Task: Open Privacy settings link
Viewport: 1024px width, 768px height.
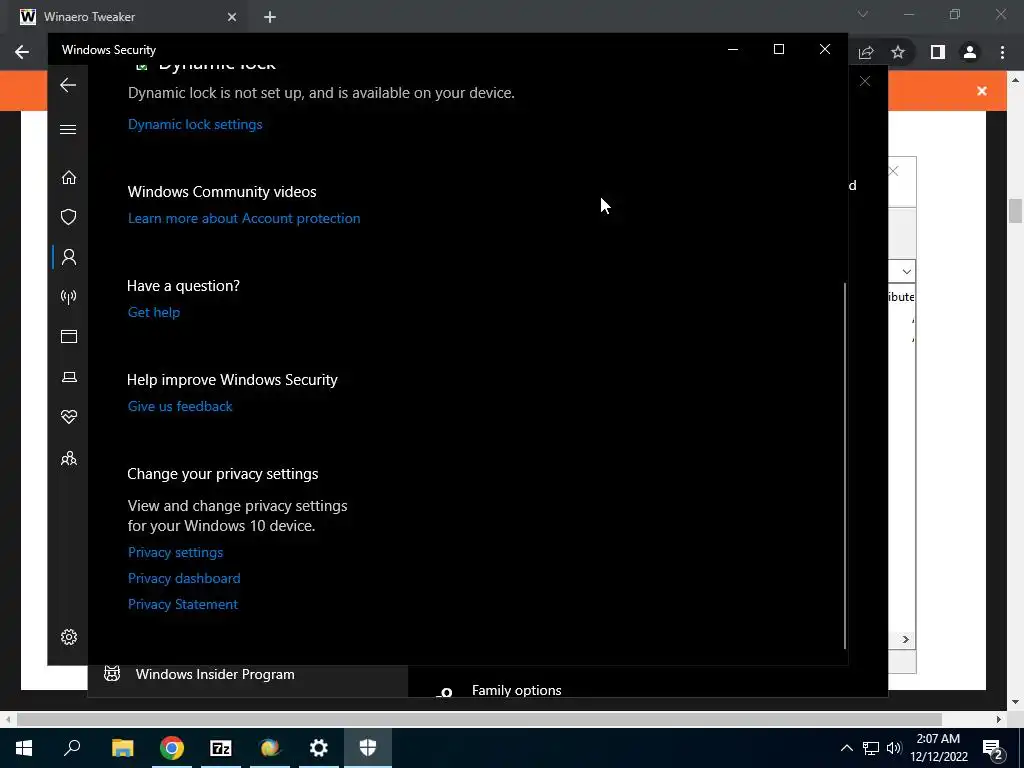Action: [175, 552]
